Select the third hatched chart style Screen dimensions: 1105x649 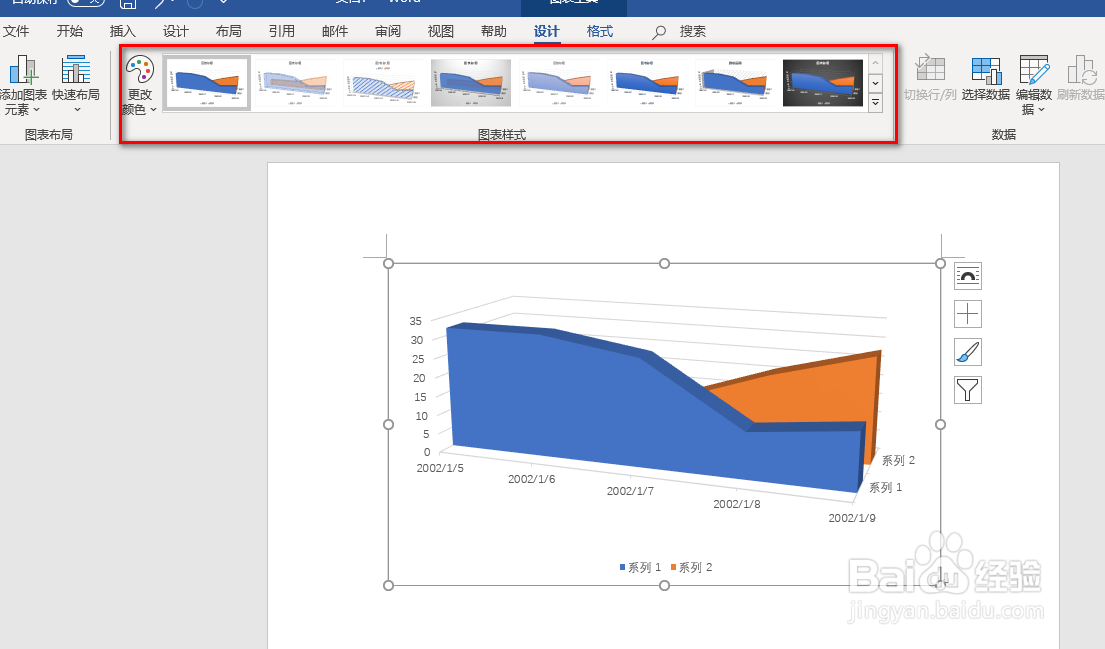(x=383, y=82)
